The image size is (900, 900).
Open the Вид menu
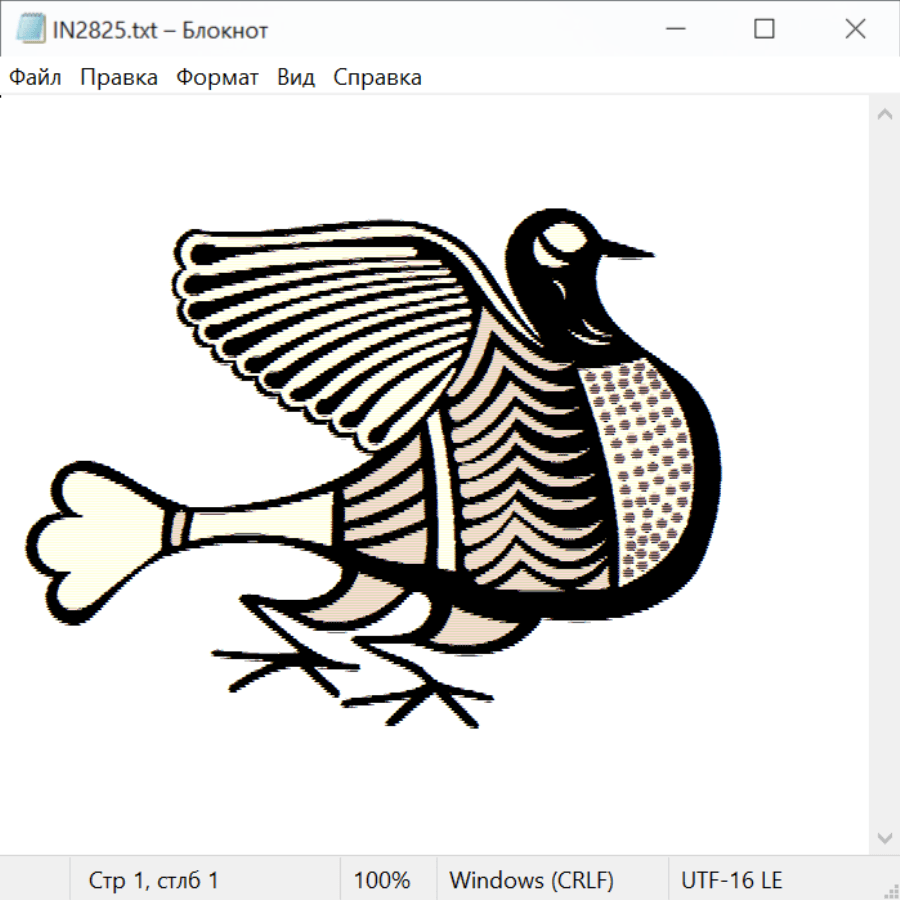296,78
